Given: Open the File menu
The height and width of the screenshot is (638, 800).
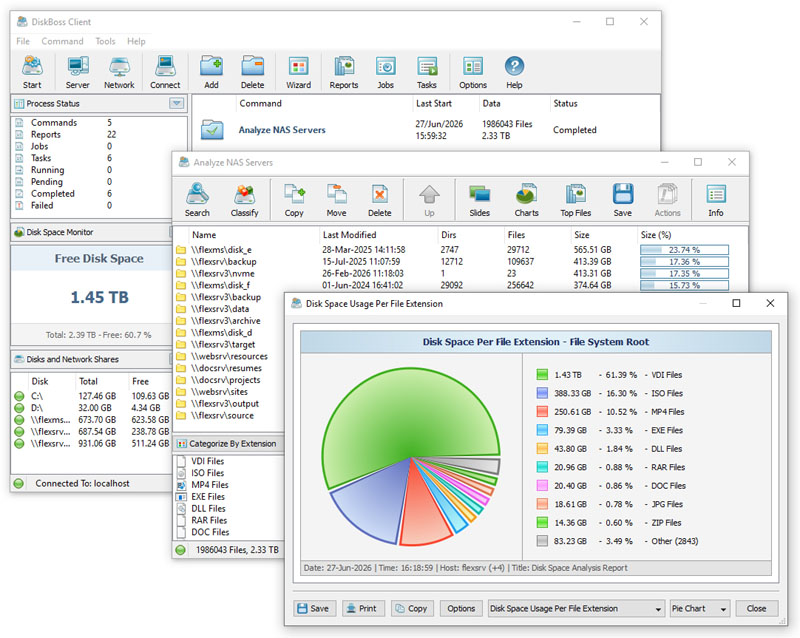Looking at the screenshot, I should (23, 41).
